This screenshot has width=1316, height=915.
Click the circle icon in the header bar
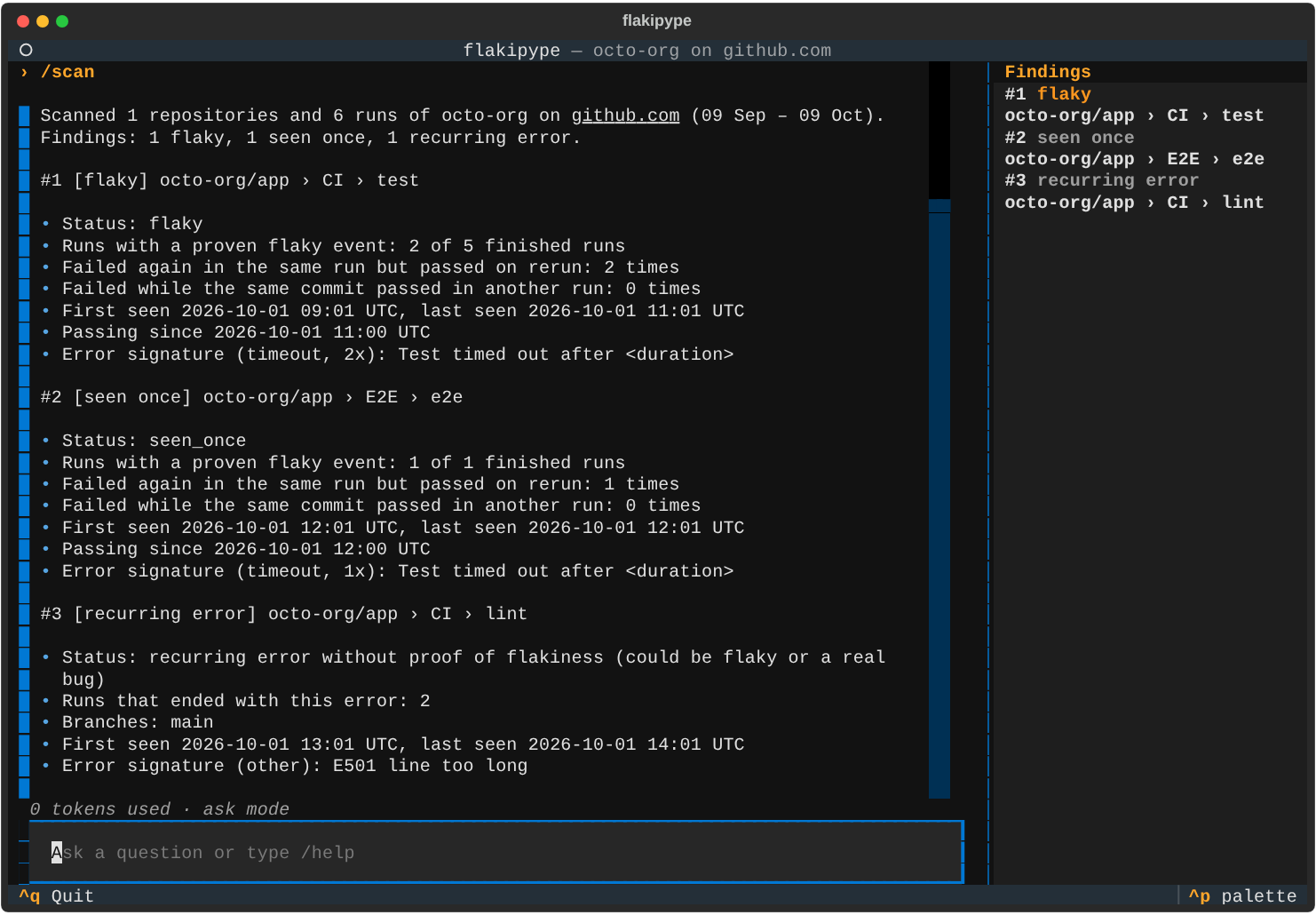pos(26,50)
